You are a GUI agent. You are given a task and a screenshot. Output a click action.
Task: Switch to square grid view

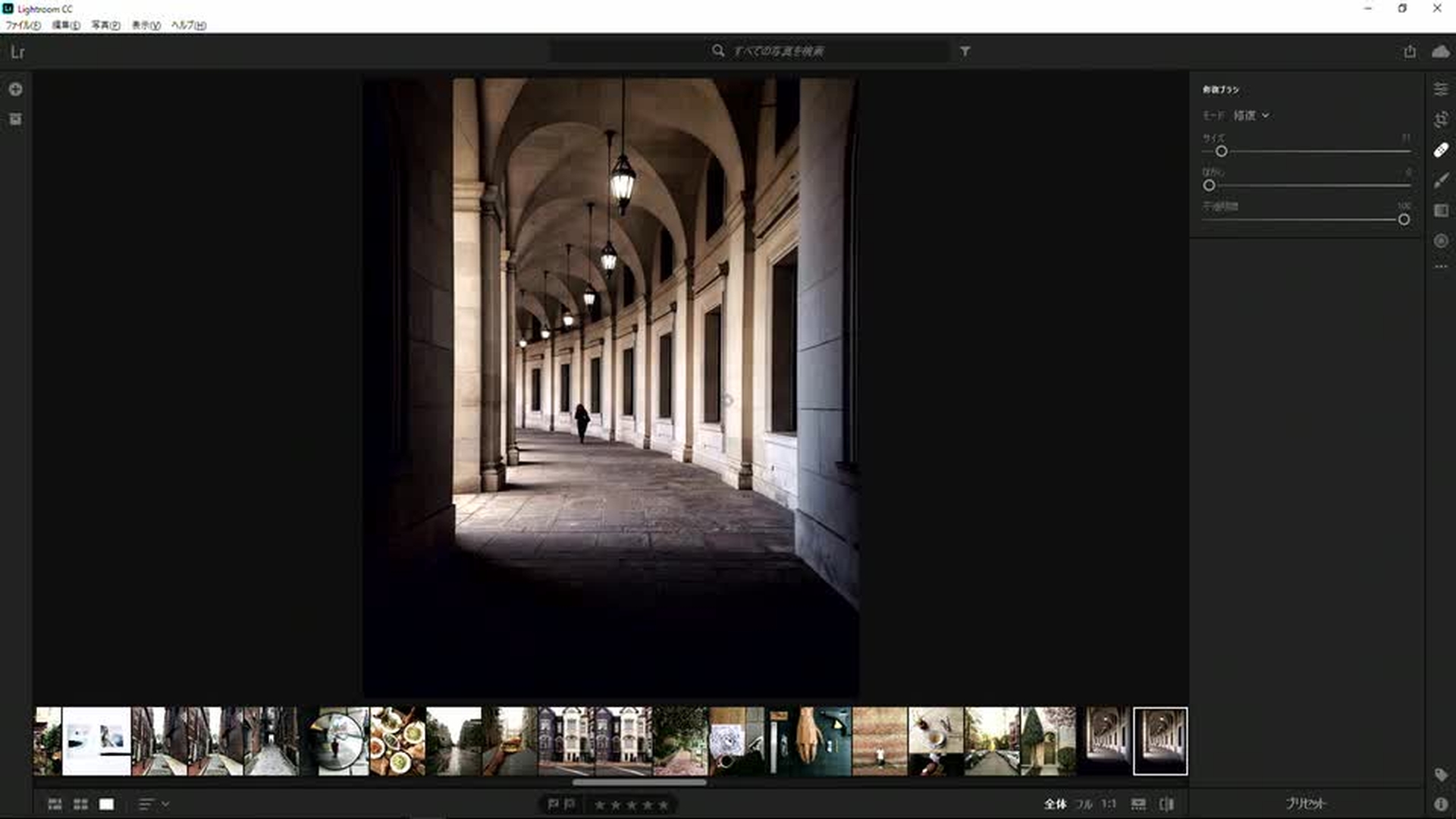[80, 805]
